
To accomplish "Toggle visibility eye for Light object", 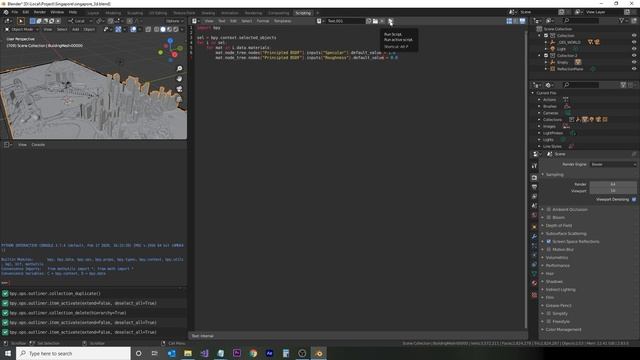I will click(x=634, y=49).
